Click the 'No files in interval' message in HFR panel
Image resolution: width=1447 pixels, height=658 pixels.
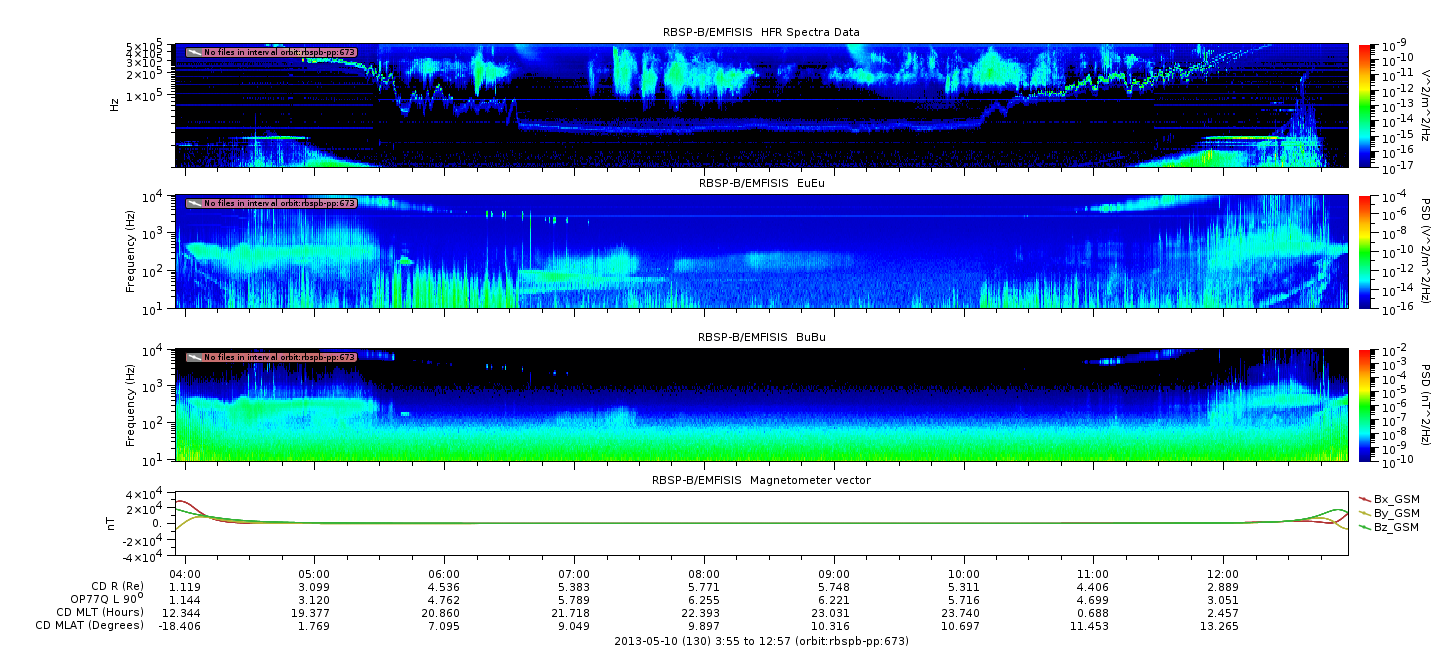279,52
